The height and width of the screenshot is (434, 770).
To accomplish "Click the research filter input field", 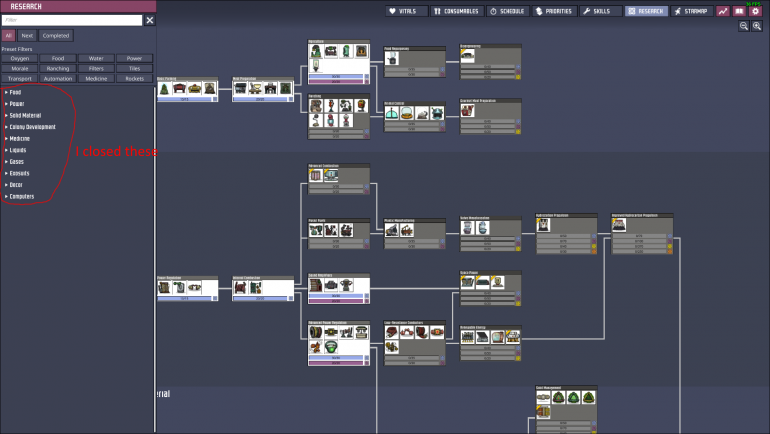I will [72, 20].
